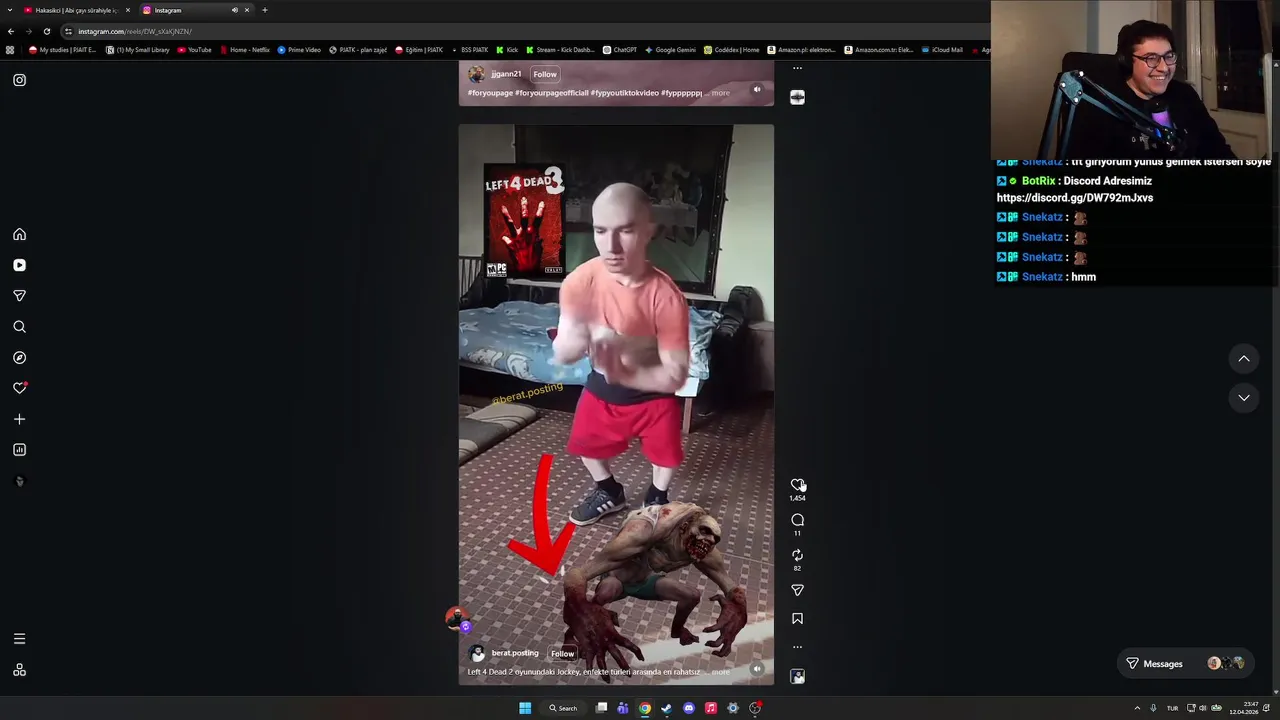1280x720 pixels.
Task: Share the berat.posting reel via paper-plane icon
Action: 797,590
